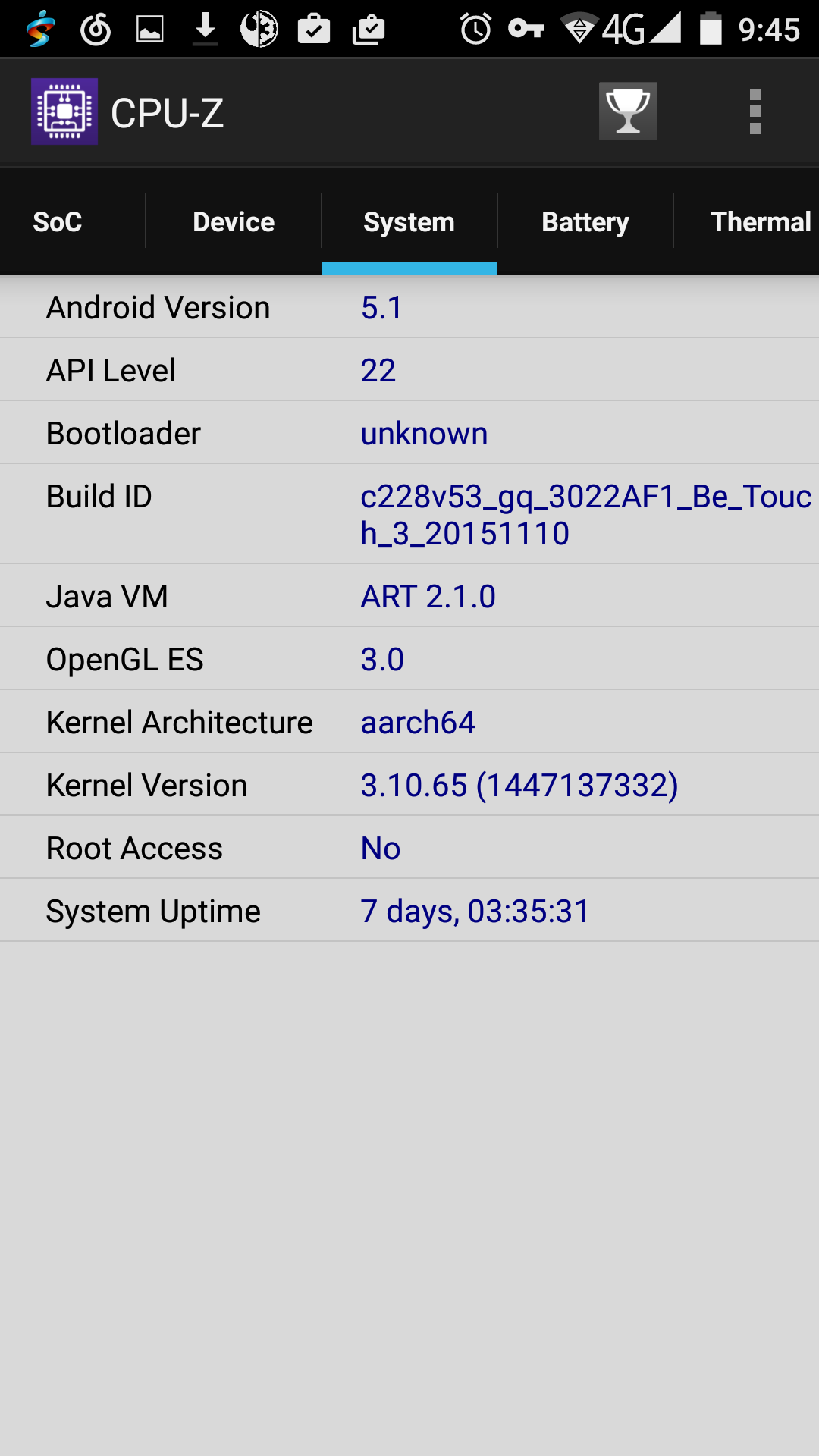
Task: Select the OpenGL ES value 3.0
Action: [x=382, y=660]
